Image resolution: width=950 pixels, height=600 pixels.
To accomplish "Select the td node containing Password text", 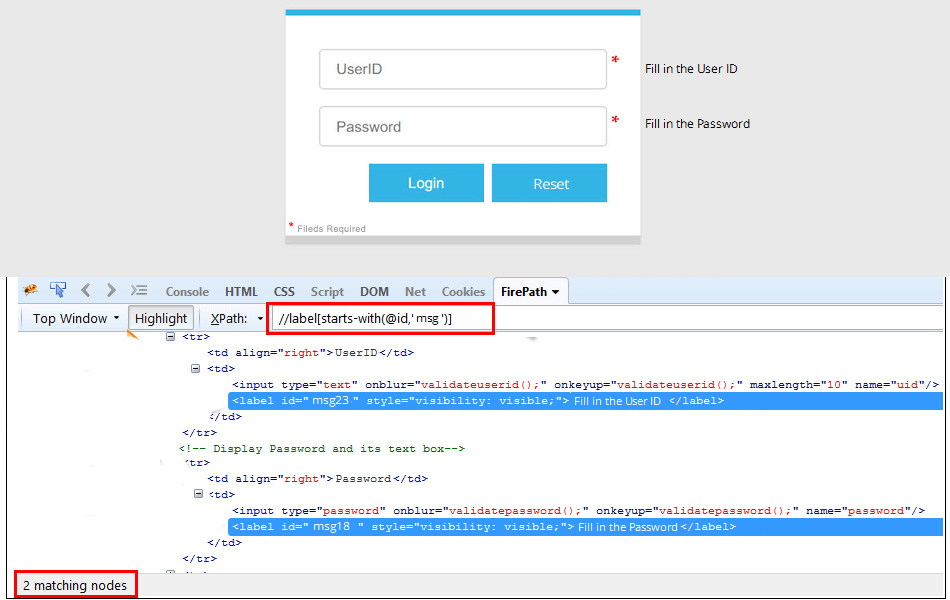I will (317, 479).
